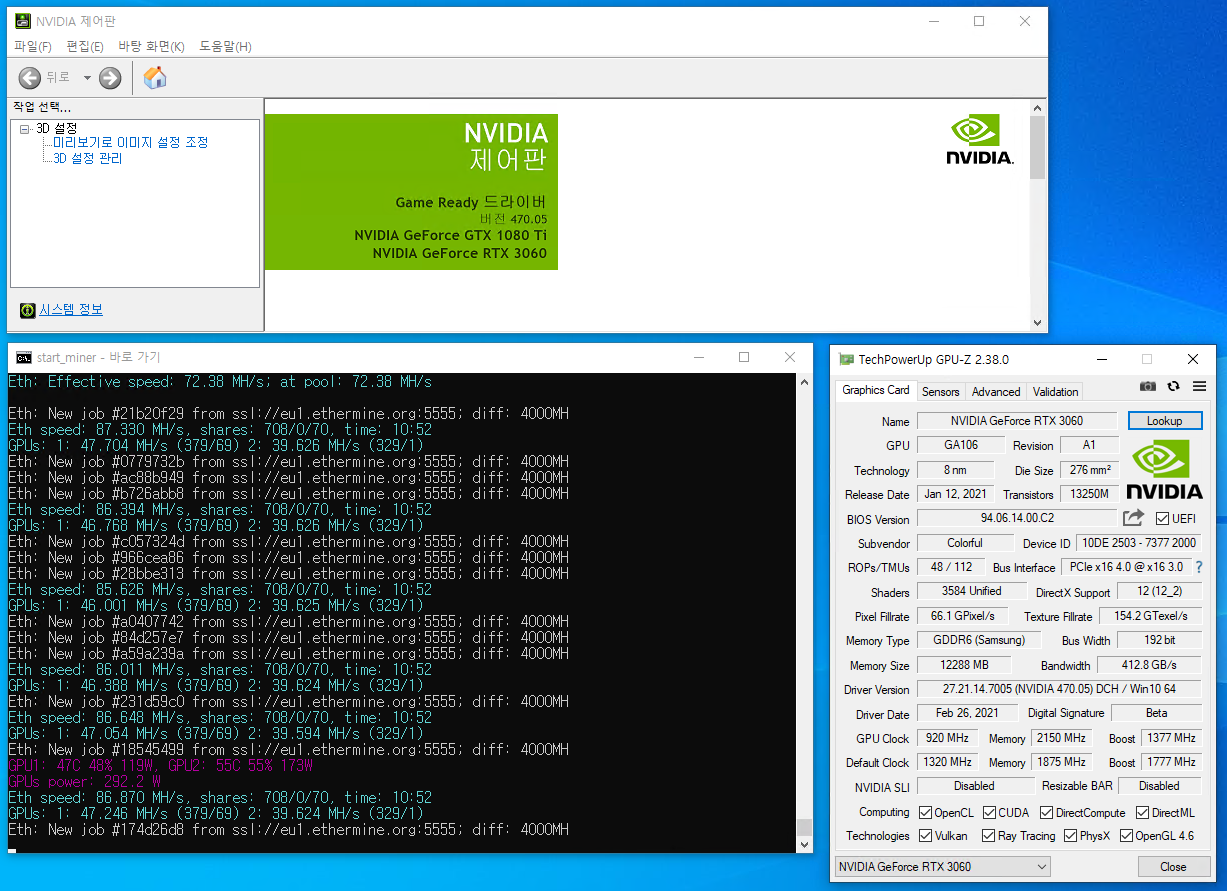Click the system information icon beside 시스템 정보
The height and width of the screenshot is (891, 1227).
tap(28, 310)
